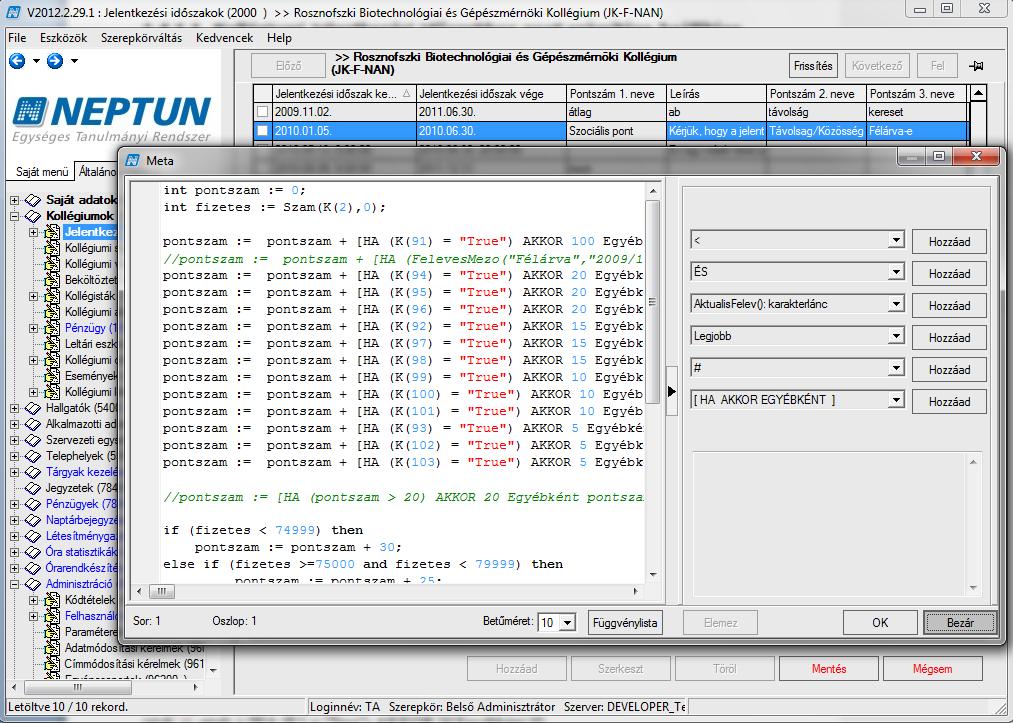Click the Neptun application icon in title bar
Screen dimensions: 1013x723
tap(14, 12)
